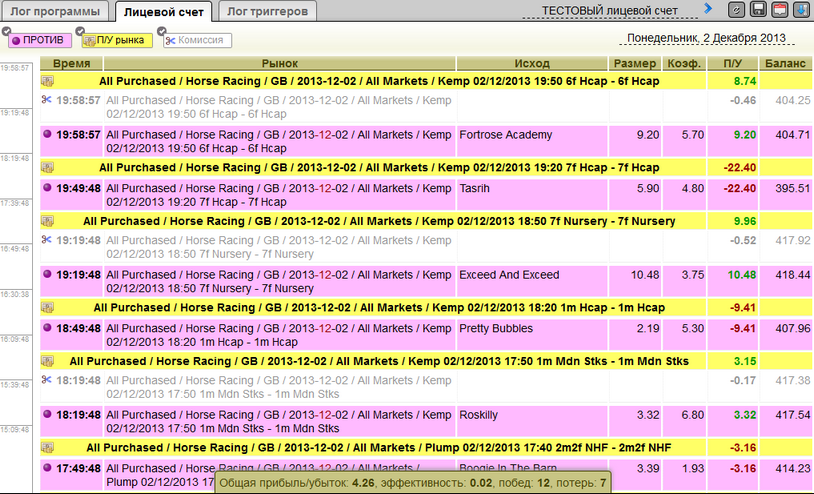Open the red calendar icon
The image size is (814, 494).
780,9
